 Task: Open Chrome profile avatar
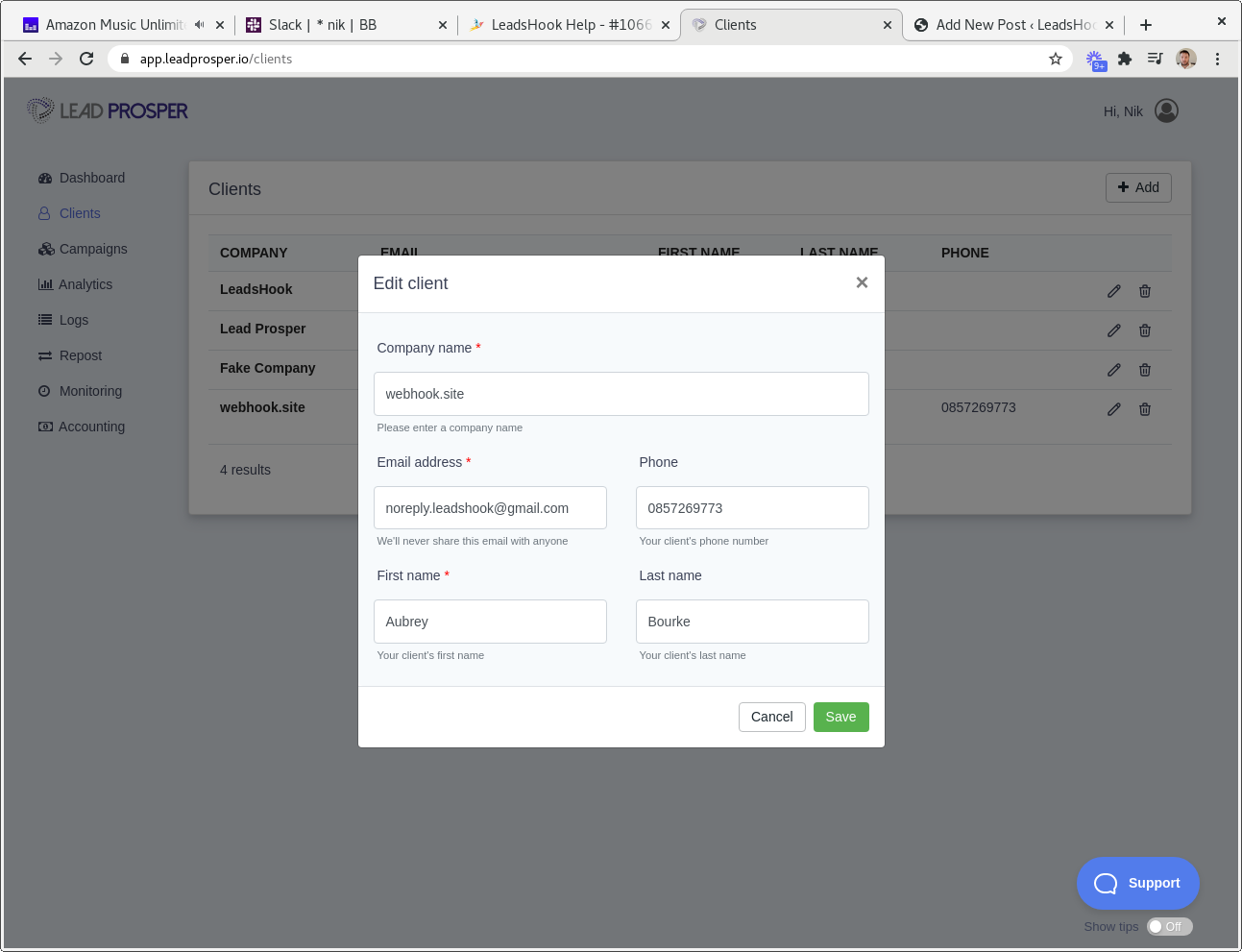[x=1186, y=59]
